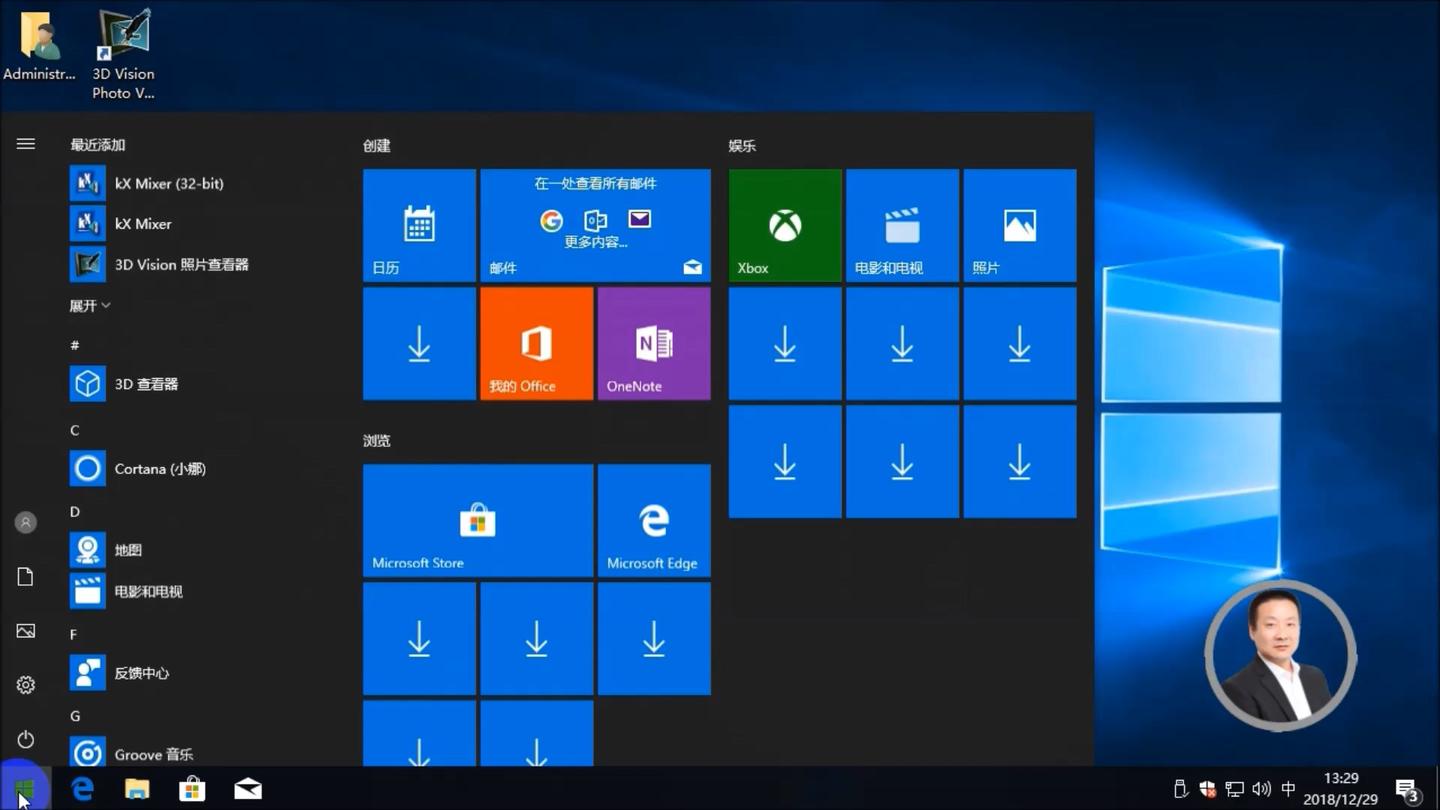Click the 创建 tile group title
The height and width of the screenshot is (810, 1440).
pyautogui.click(x=377, y=146)
